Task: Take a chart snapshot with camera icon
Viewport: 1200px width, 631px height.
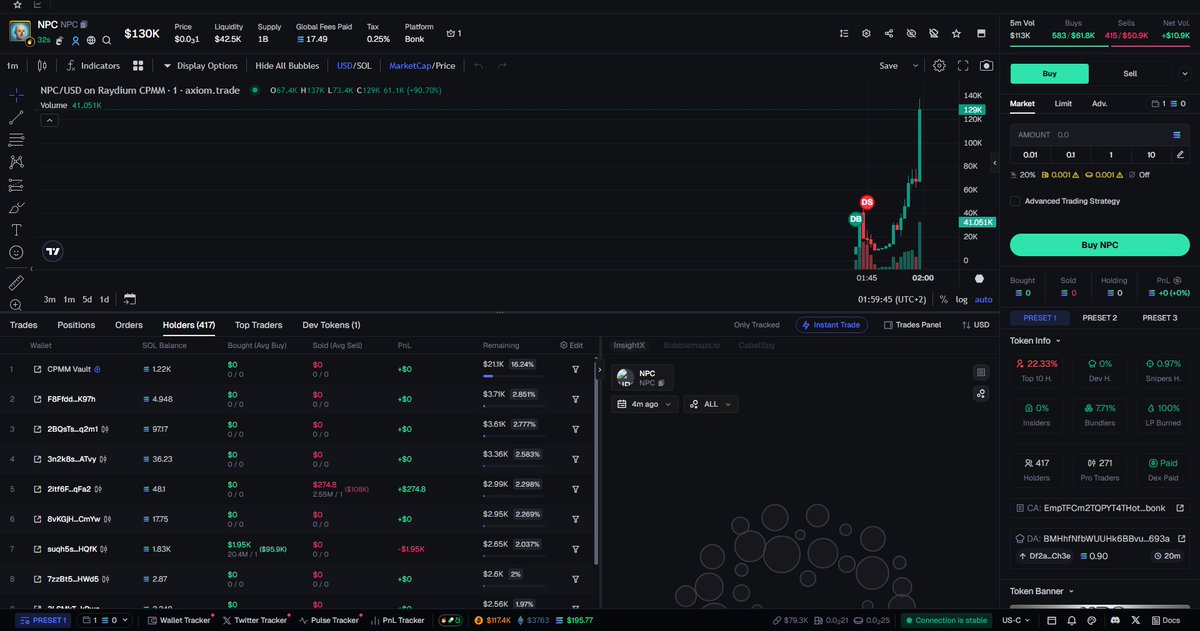Action: pos(987,66)
